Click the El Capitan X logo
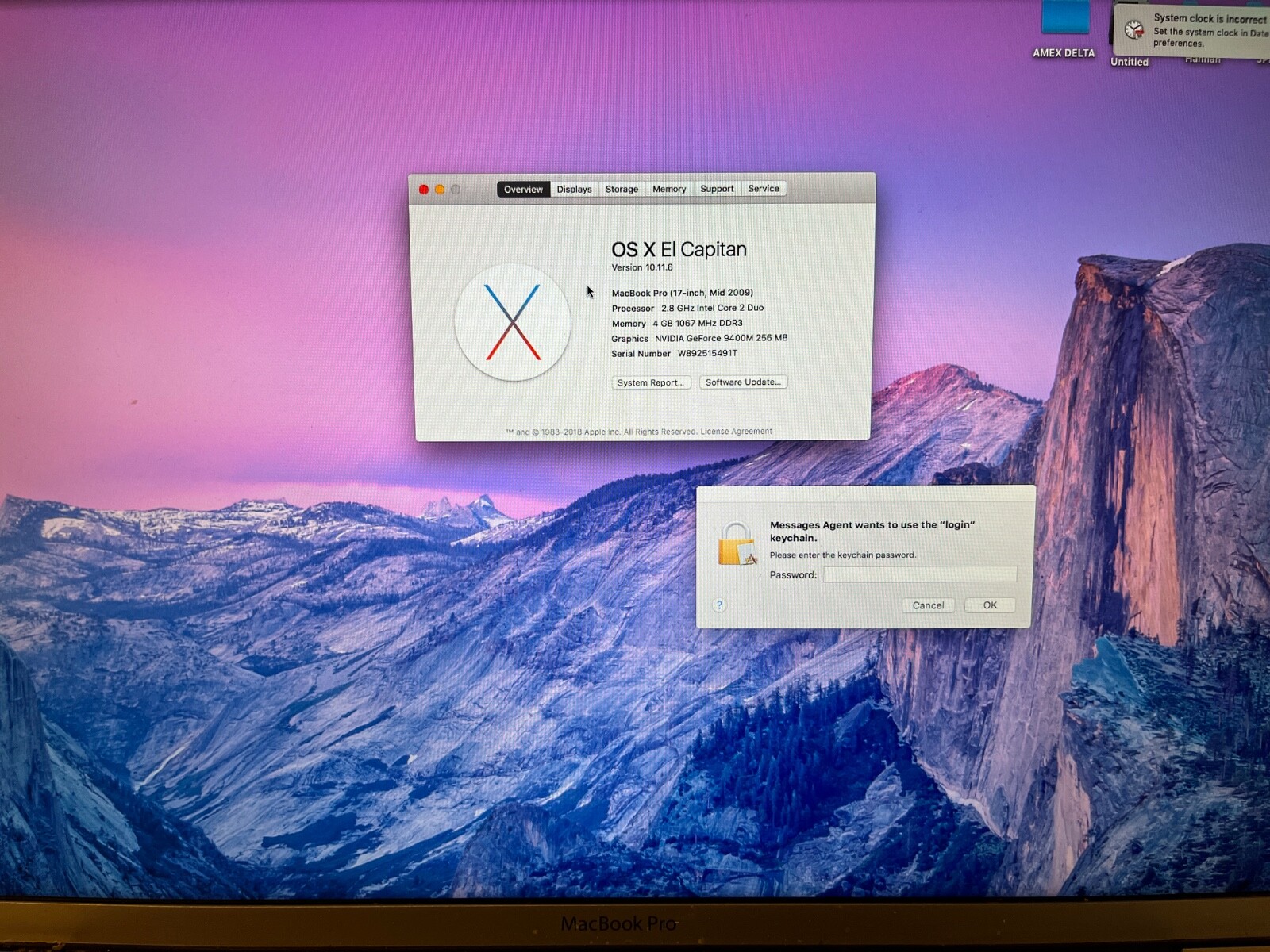The height and width of the screenshot is (952, 1270). 513,322
